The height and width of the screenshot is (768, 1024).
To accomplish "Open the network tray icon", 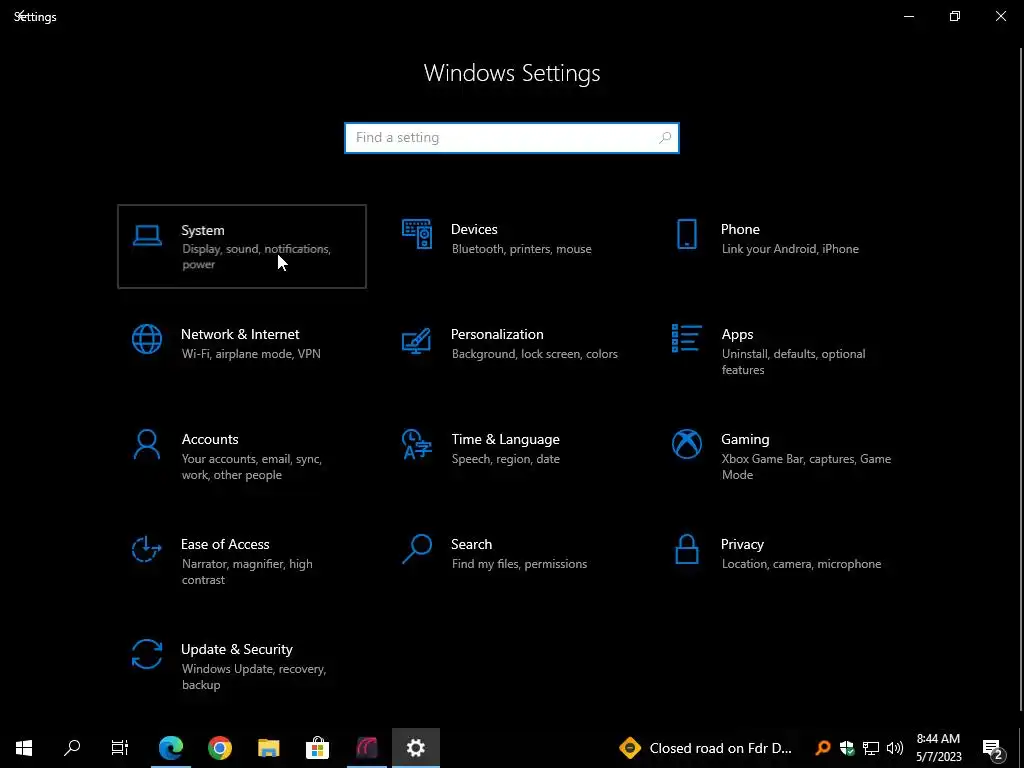I will [871, 748].
